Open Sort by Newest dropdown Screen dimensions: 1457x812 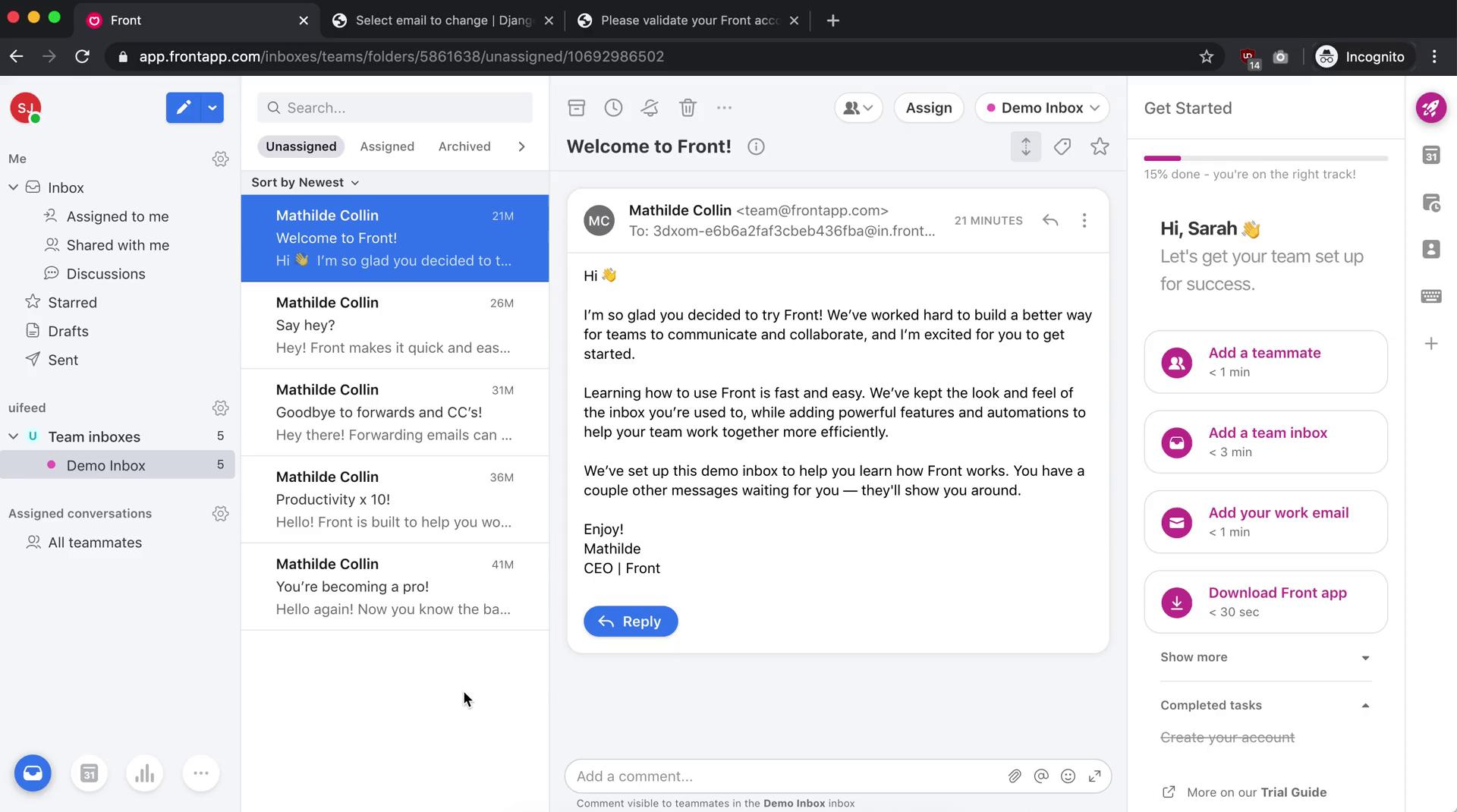pos(305,182)
